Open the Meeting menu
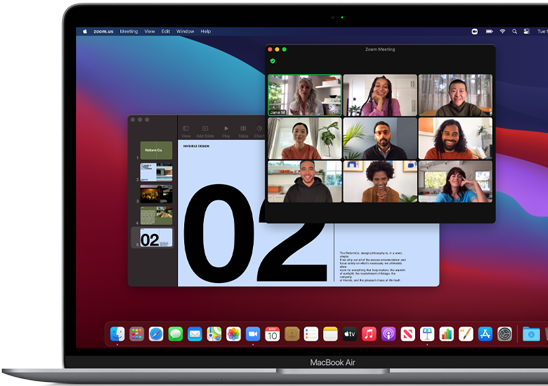This screenshot has width=548, height=386. click(129, 31)
